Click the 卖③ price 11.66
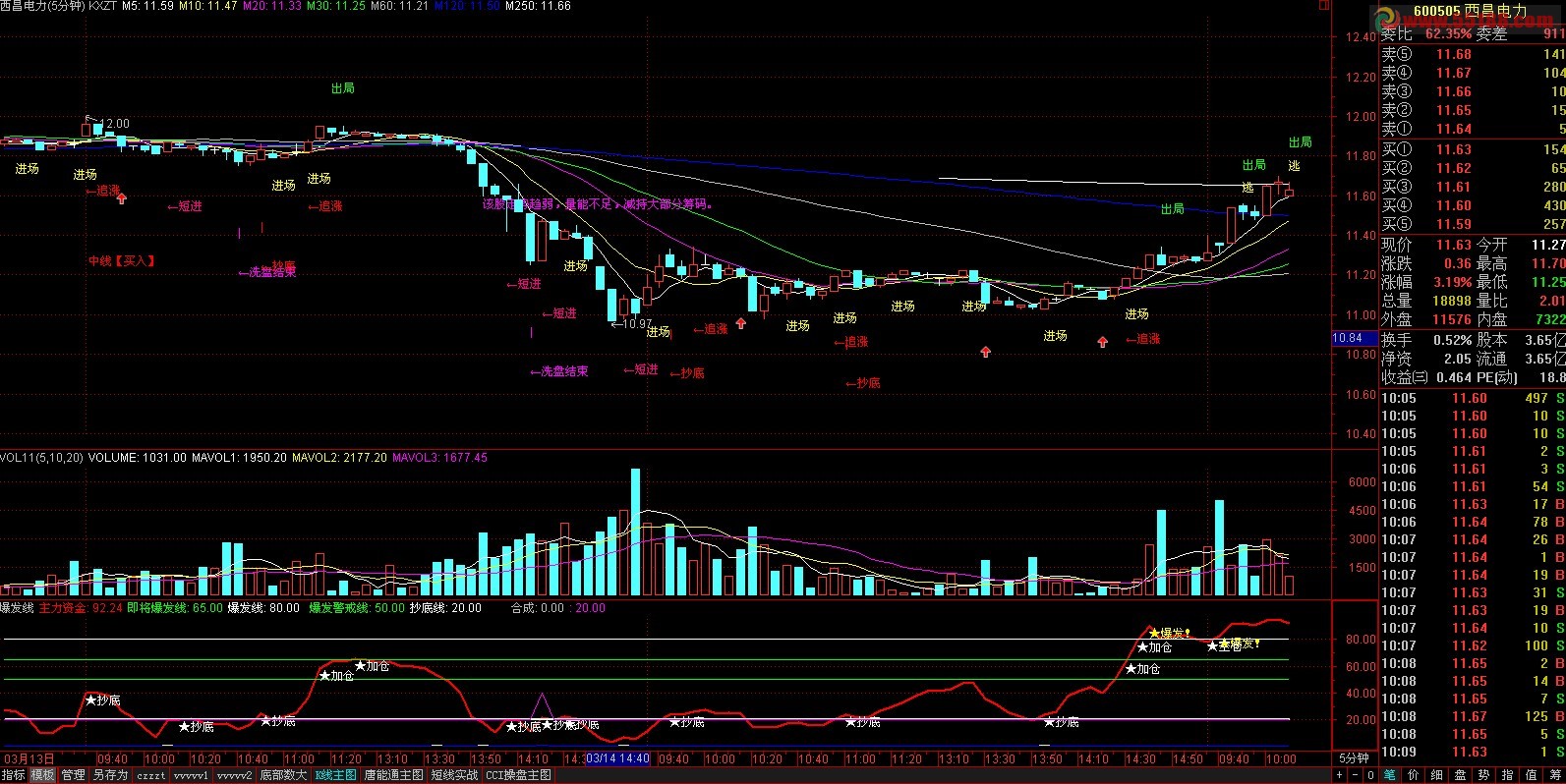 point(1454,91)
